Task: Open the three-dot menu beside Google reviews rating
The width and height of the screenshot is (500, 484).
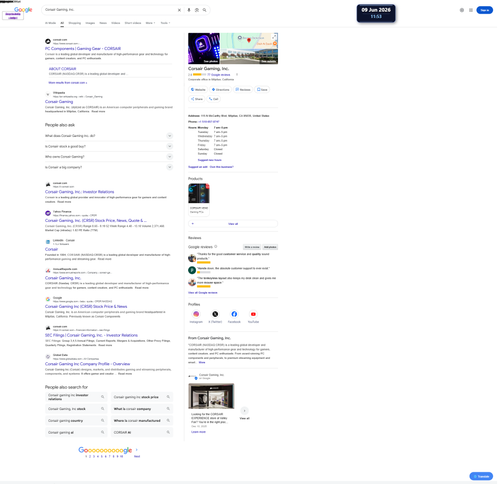Action: coord(237,75)
